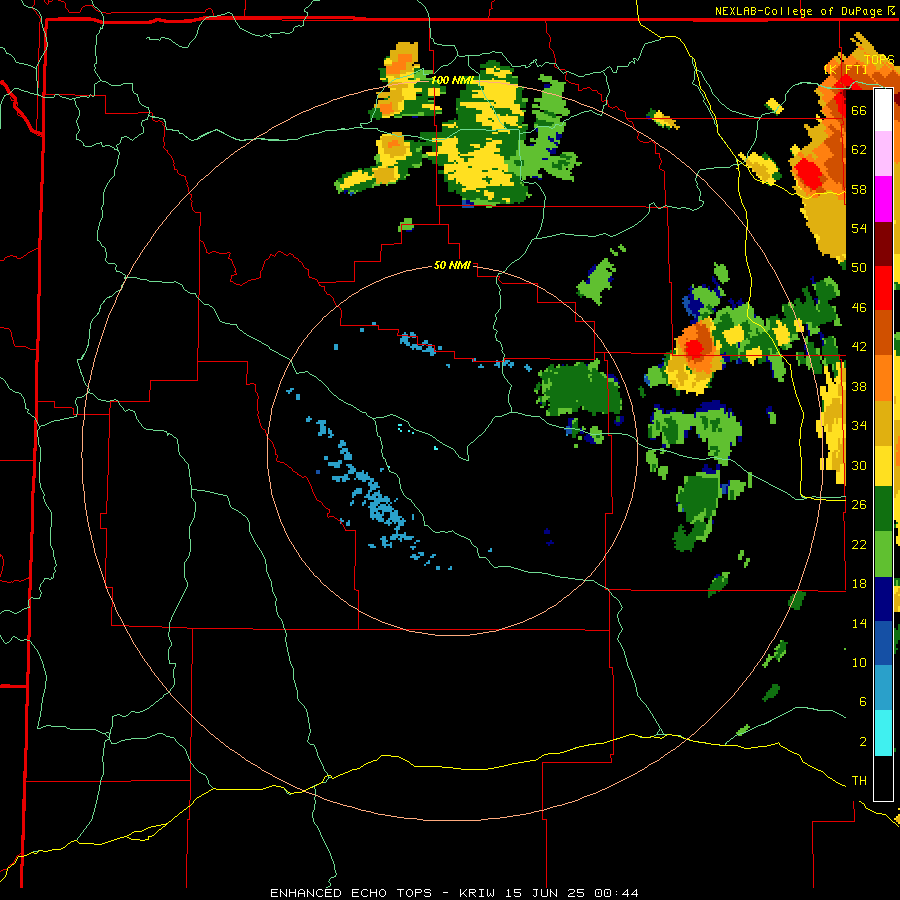900x900 pixels.
Task: Click the 38 legend value
Action: coord(859,387)
